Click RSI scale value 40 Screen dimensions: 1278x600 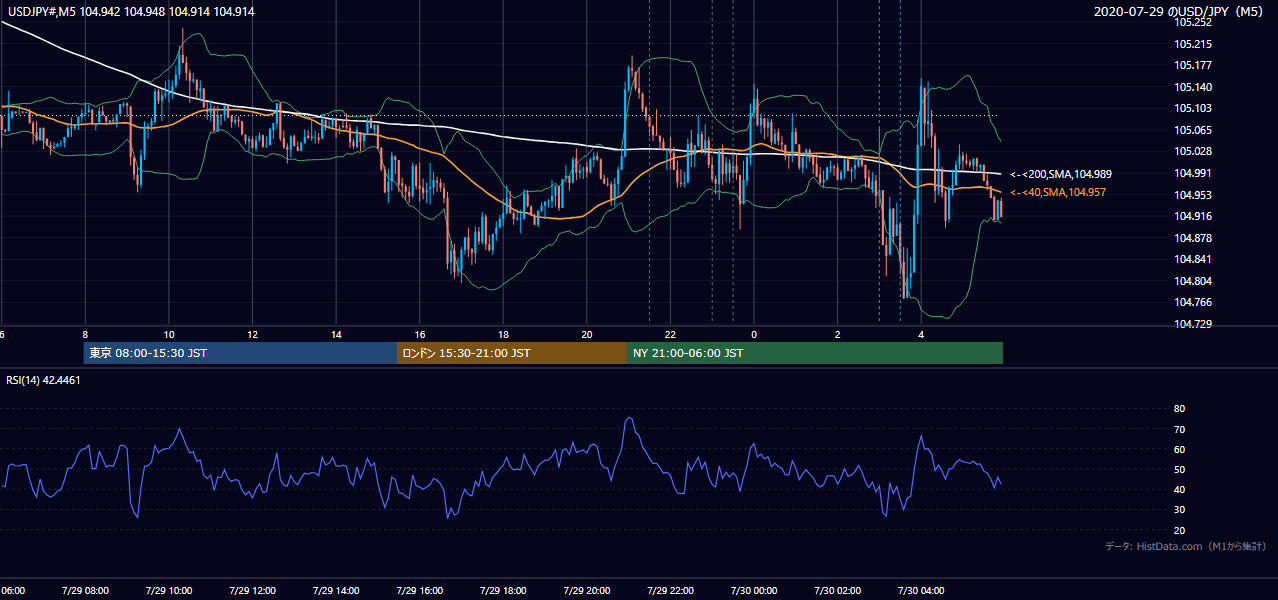(1179, 489)
